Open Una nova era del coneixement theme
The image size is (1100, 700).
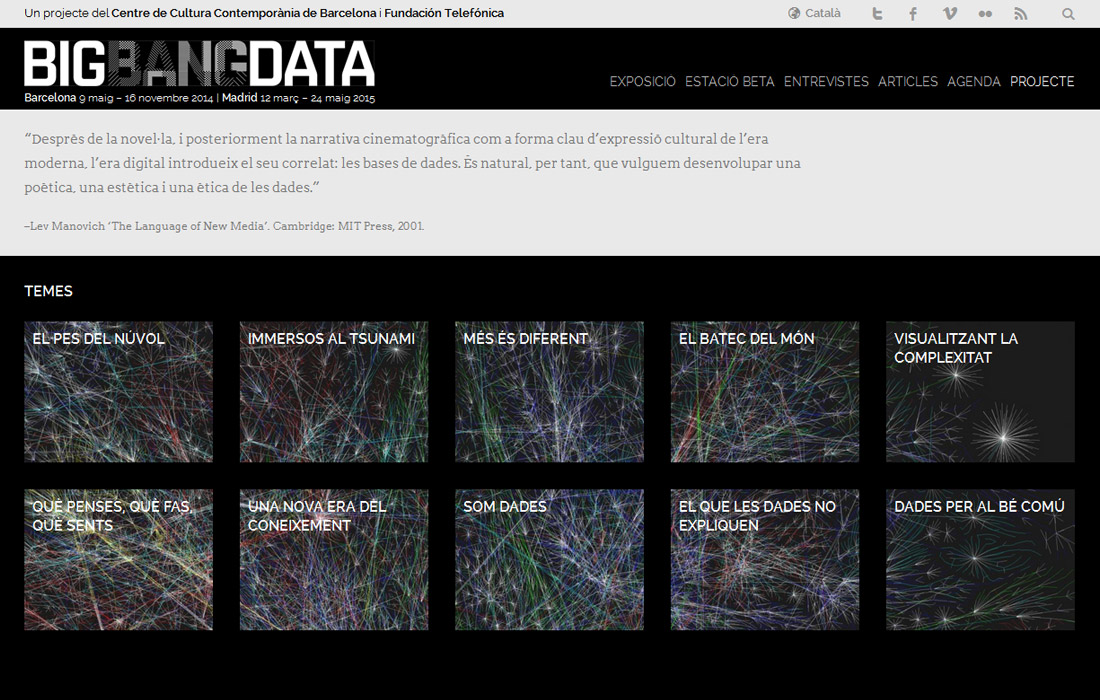coord(334,559)
